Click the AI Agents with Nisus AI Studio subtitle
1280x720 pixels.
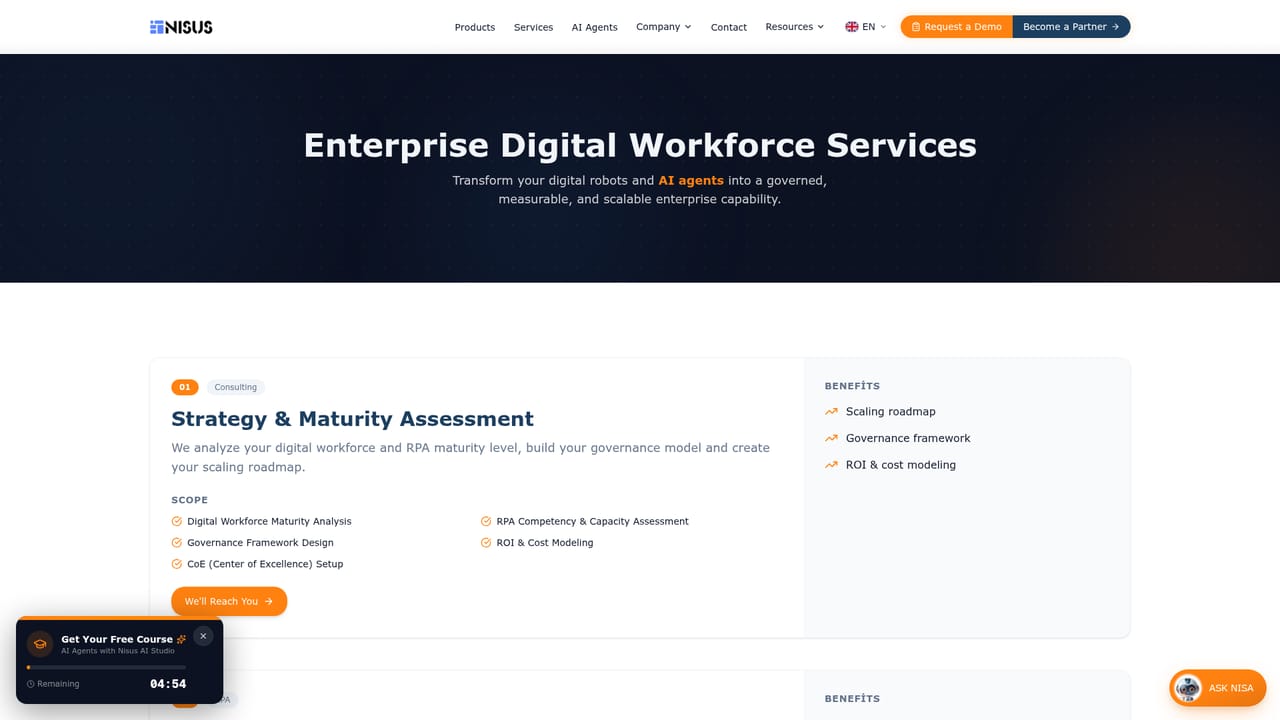pyautogui.click(x=118, y=651)
